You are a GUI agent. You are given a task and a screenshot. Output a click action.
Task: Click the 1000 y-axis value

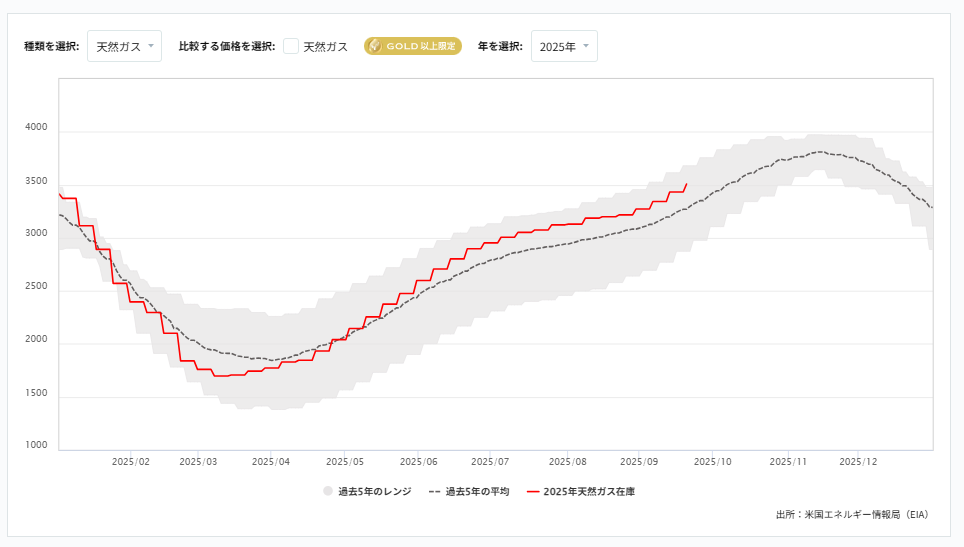(36, 445)
